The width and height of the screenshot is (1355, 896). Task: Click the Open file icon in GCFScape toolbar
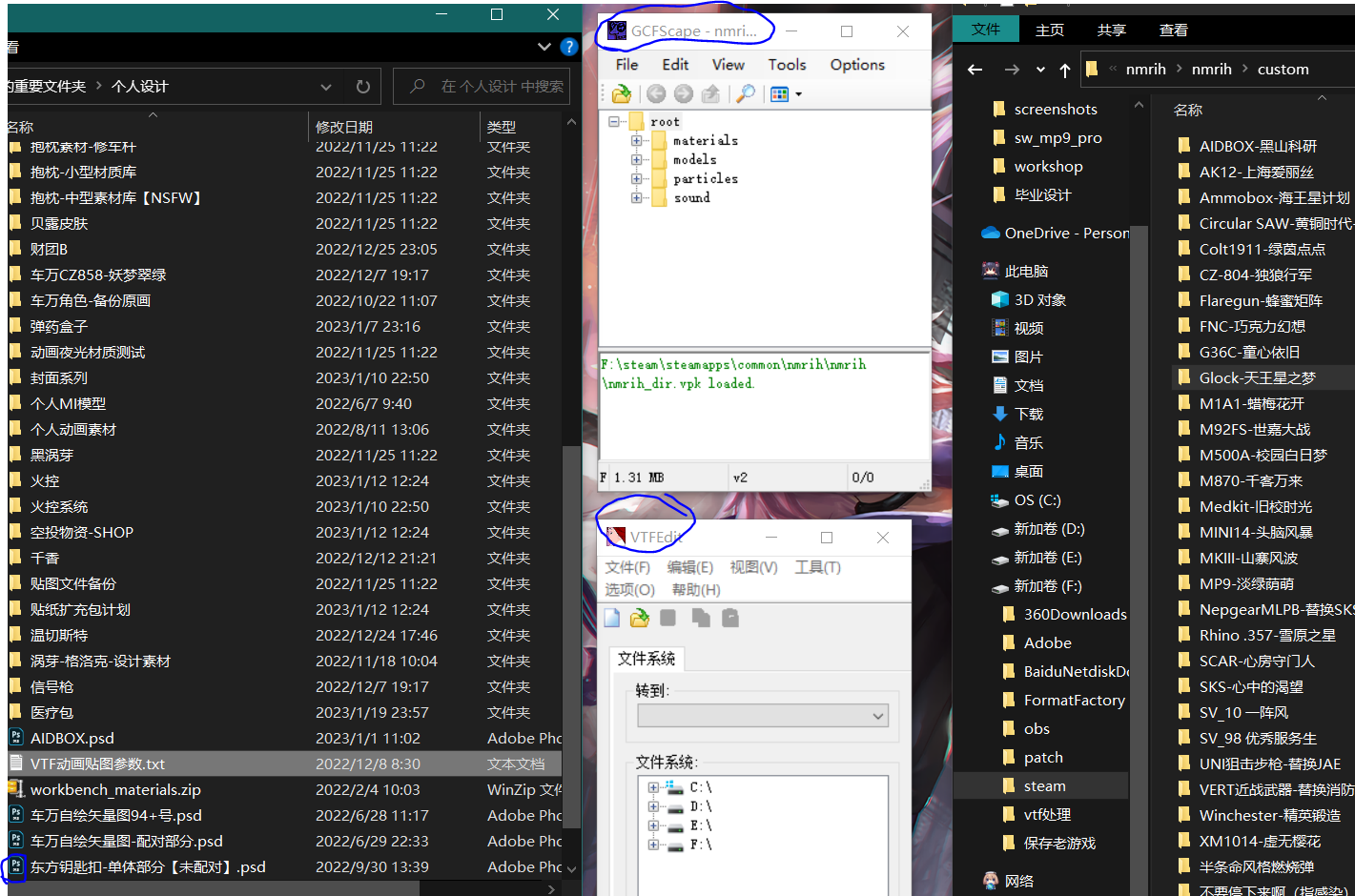click(x=622, y=93)
